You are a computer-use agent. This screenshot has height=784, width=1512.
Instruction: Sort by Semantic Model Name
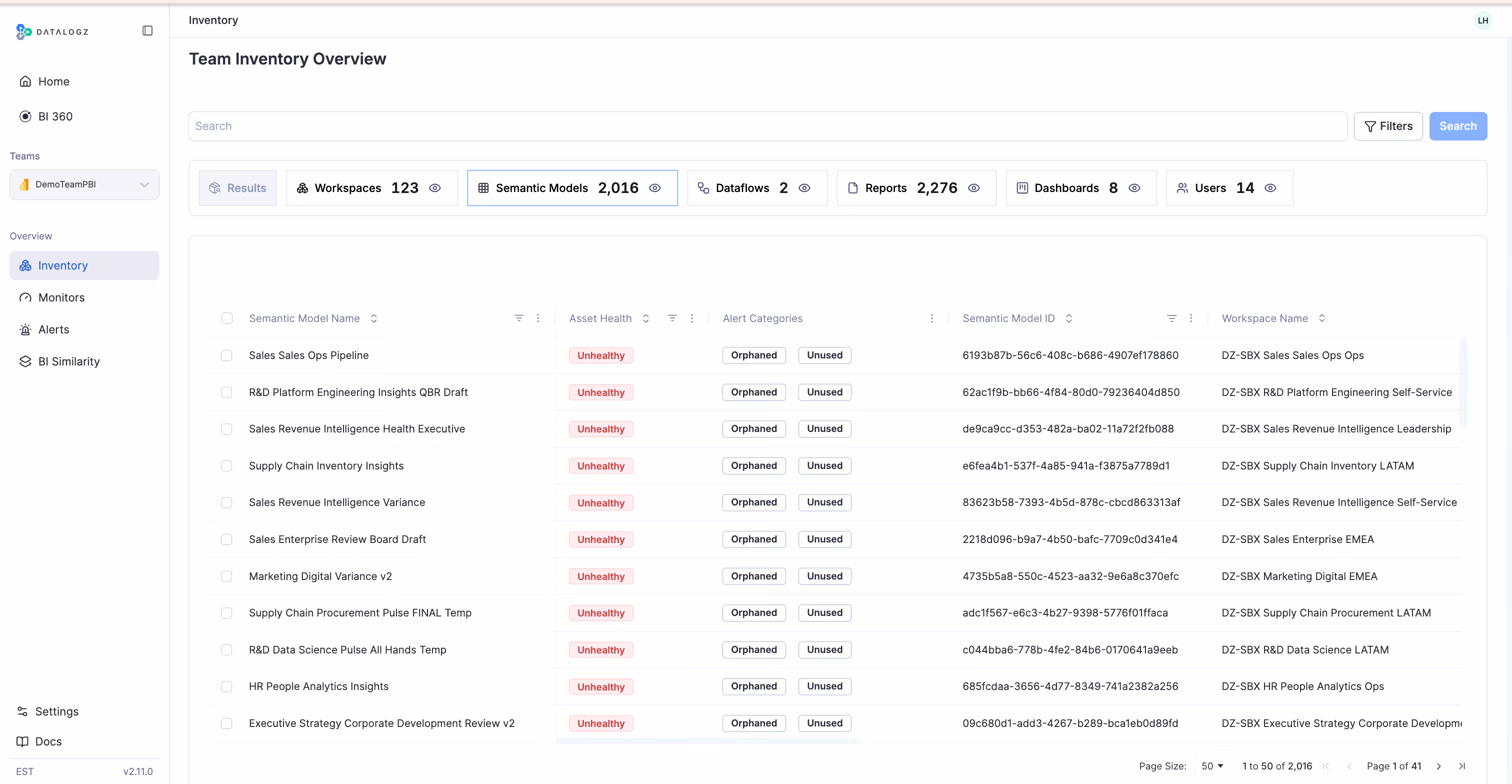[x=374, y=318]
